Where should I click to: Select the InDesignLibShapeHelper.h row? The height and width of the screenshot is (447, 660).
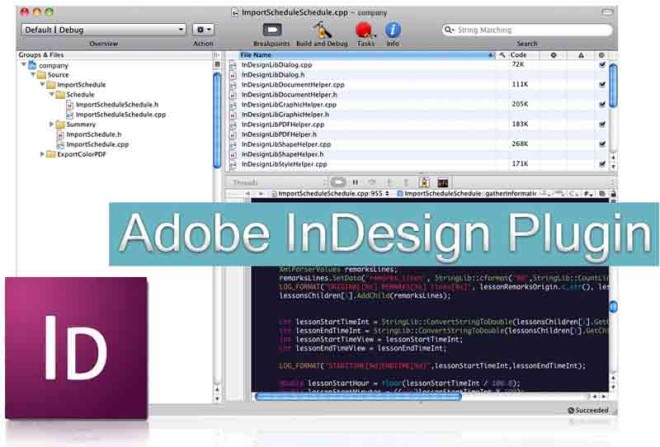[419, 154]
